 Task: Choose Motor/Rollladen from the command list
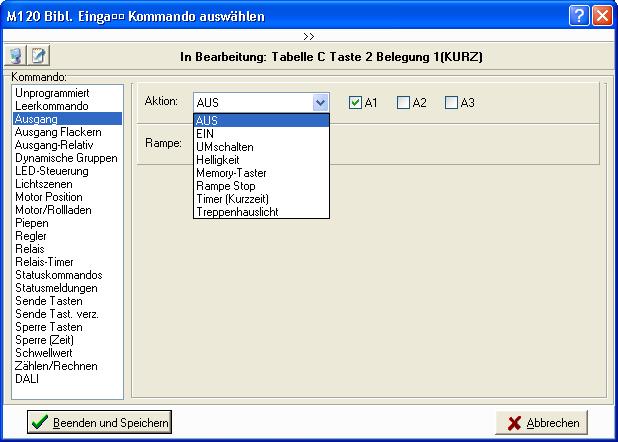pos(53,210)
